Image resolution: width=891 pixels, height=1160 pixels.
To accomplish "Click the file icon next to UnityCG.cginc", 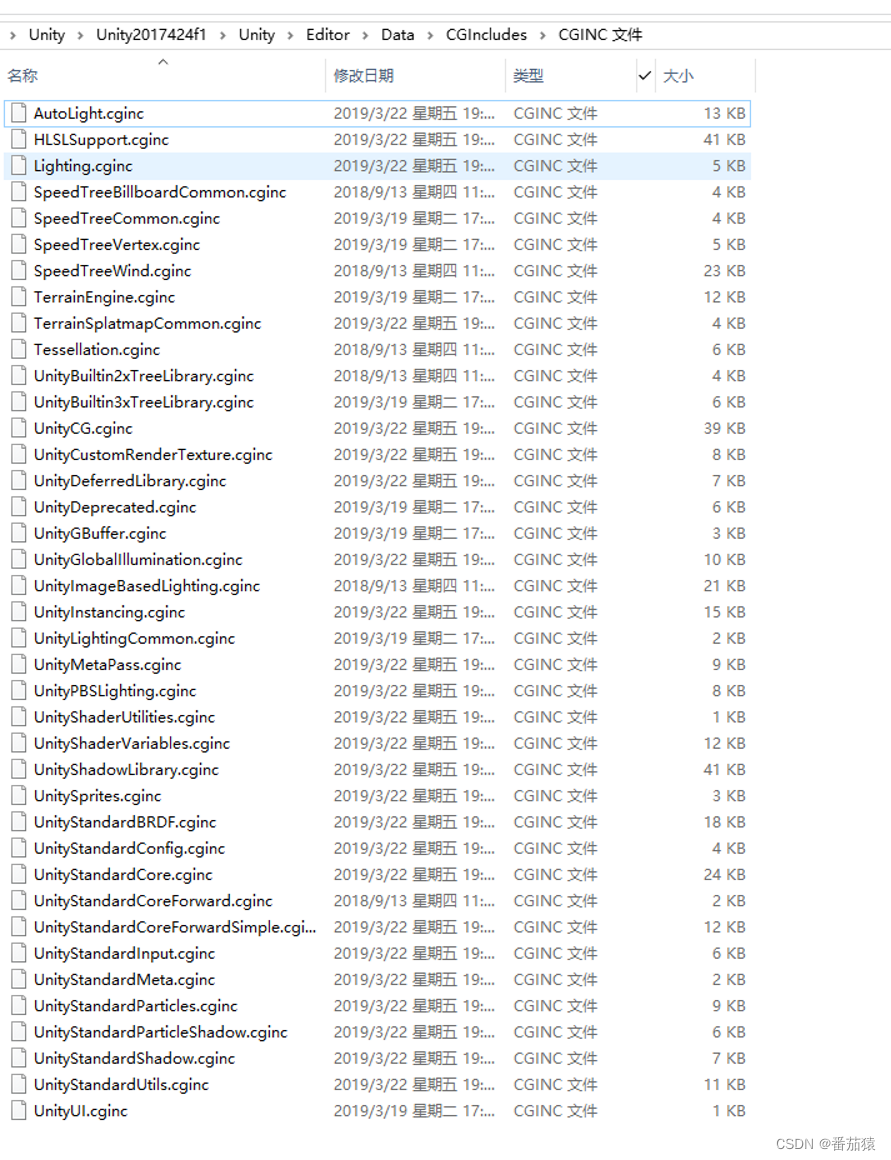I will tap(18, 428).
